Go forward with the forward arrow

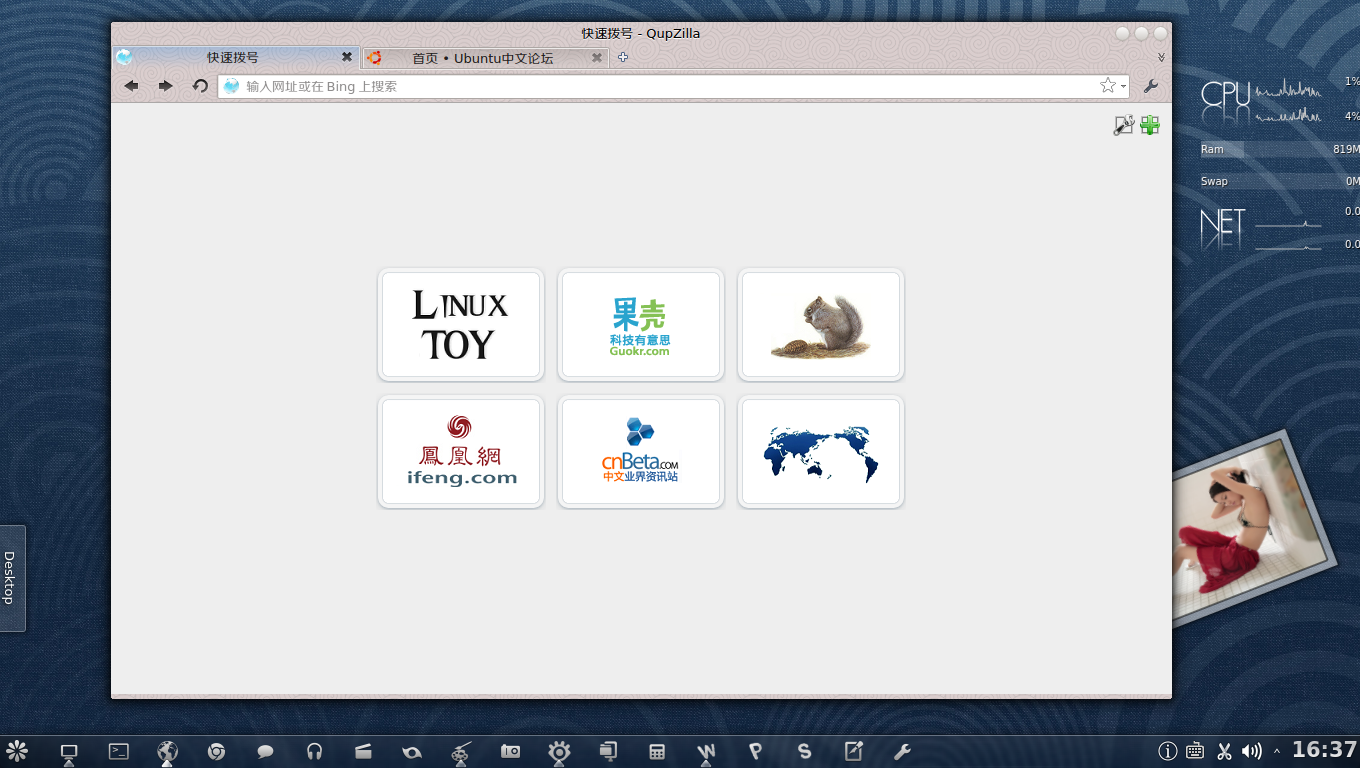(x=165, y=86)
